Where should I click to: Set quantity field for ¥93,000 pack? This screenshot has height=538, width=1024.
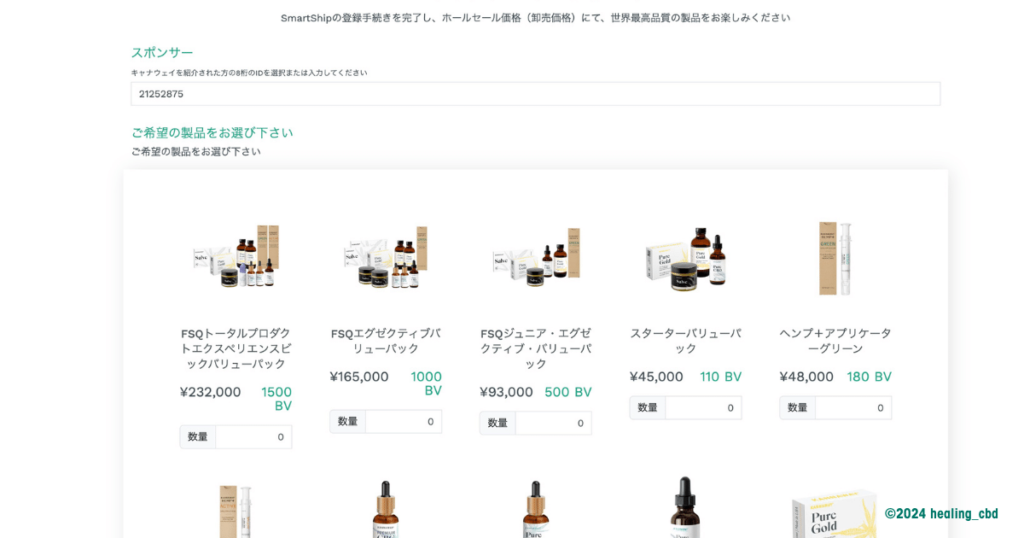(x=553, y=423)
